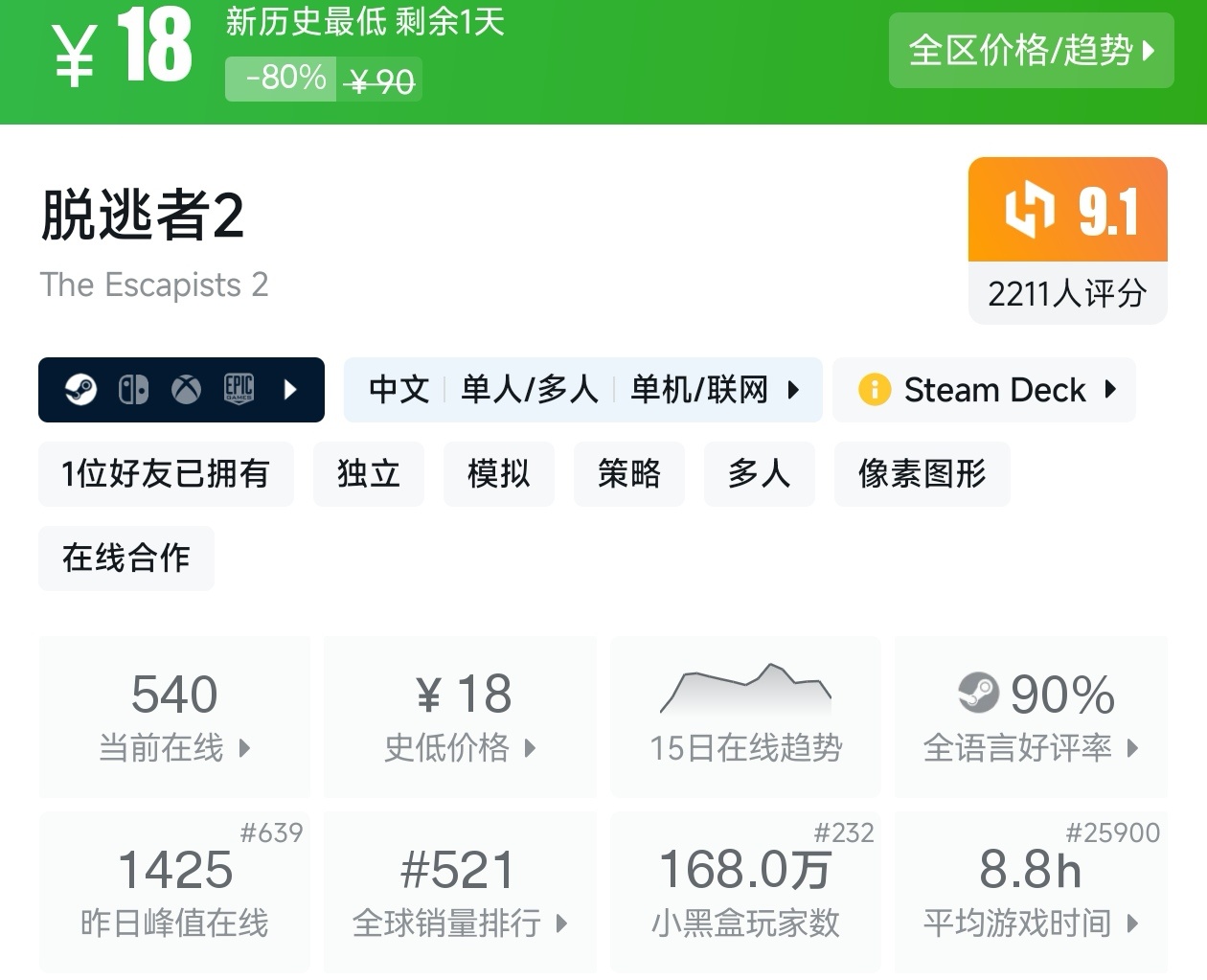Click the Steam Deck yellow info icon
Image resolution: width=1207 pixels, height=980 pixels.
tap(874, 389)
